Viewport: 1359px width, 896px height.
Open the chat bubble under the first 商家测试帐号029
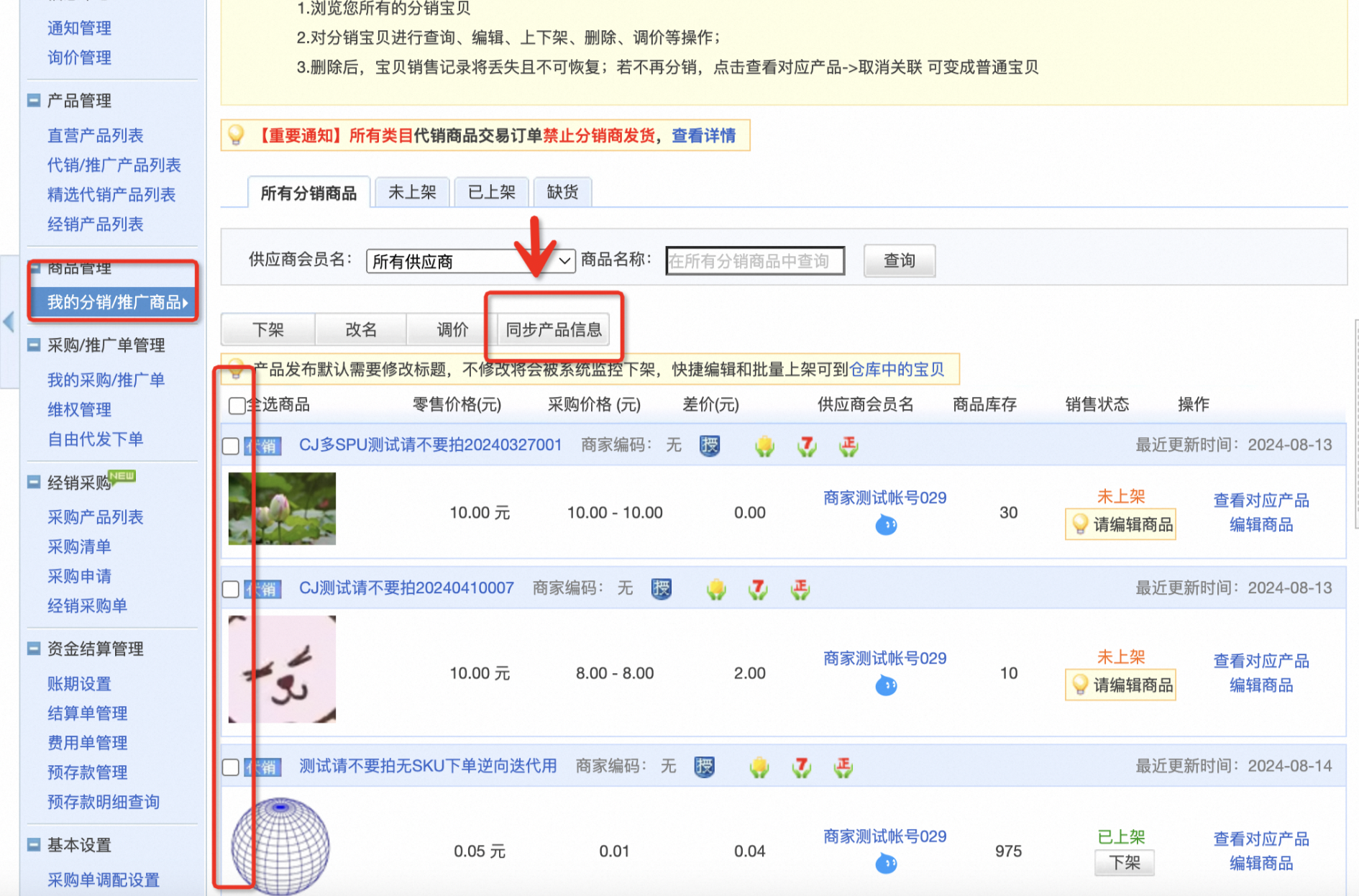pyautogui.click(x=886, y=526)
